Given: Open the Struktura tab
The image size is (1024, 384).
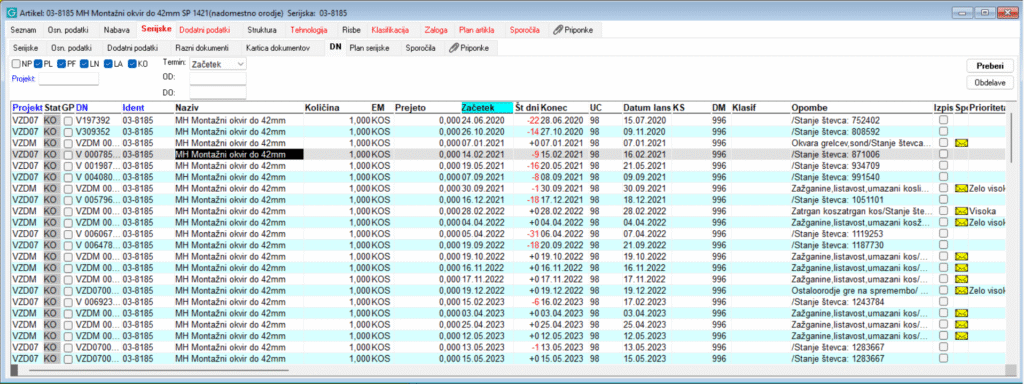Looking at the screenshot, I should click(262, 30).
